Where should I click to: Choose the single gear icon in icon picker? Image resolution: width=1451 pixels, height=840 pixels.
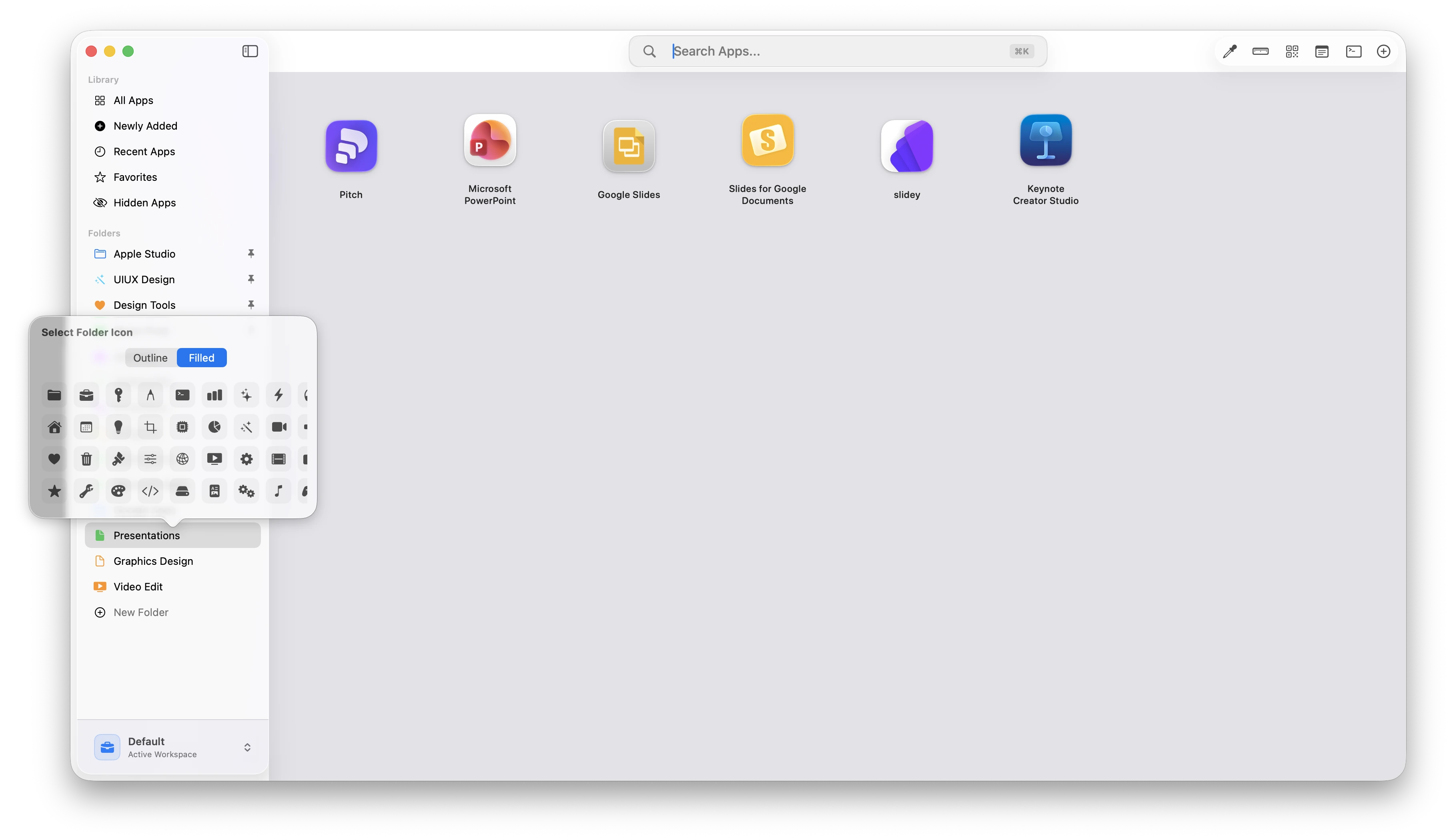[247, 459]
